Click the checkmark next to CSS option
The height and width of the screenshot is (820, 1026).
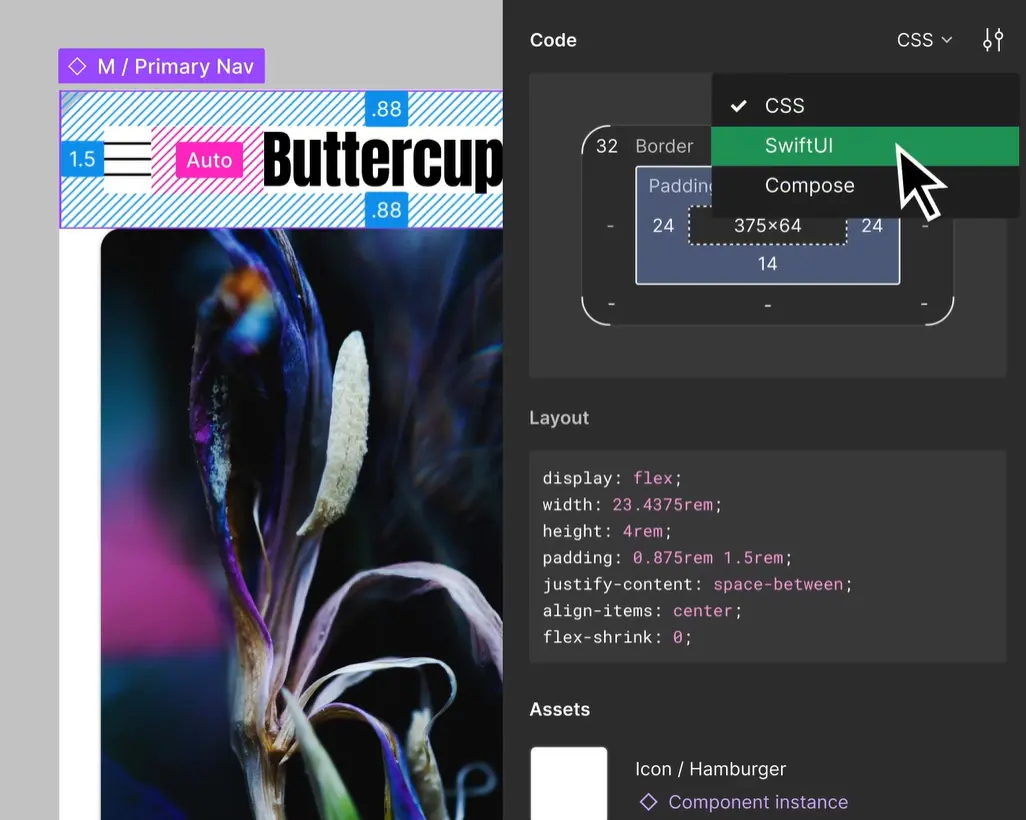(738, 105)
